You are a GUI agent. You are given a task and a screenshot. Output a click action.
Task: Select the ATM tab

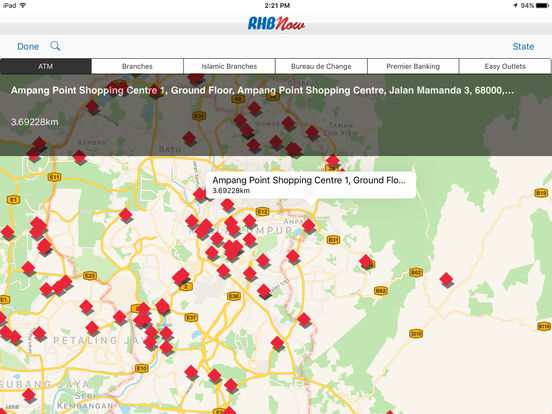[46, 66]
